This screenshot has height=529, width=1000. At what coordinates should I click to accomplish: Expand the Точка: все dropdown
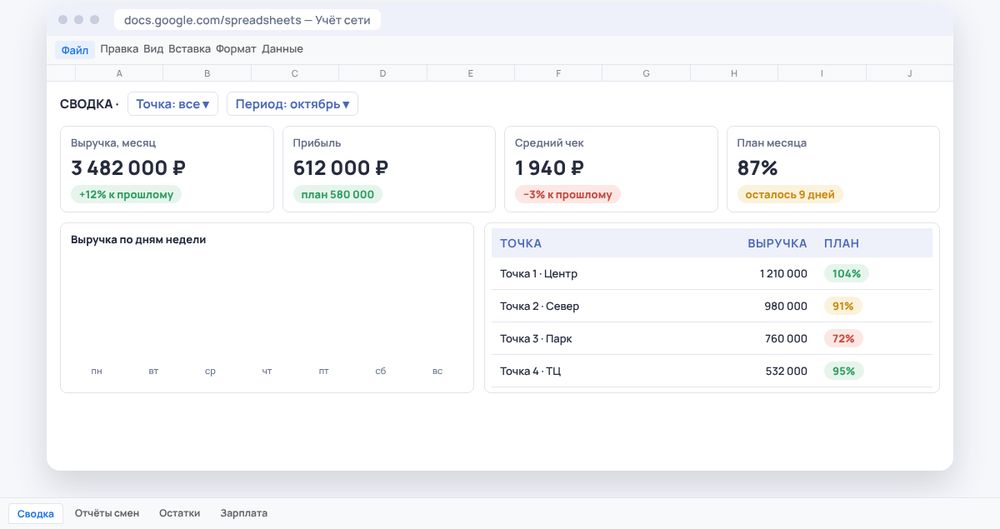[173, 104]
